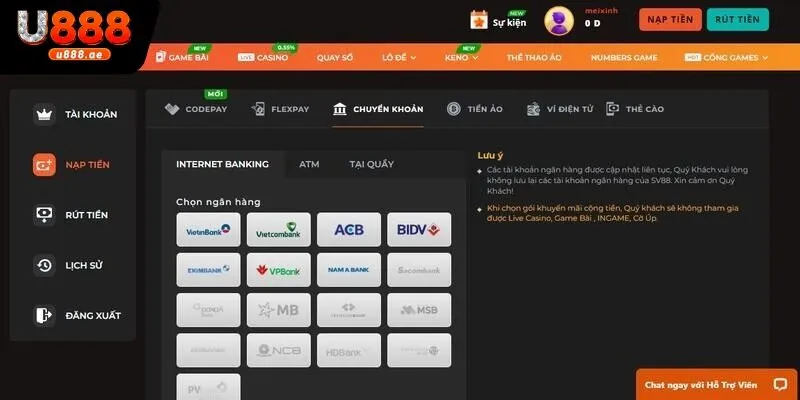Click the orange Nạp tiền header button
Viewport: 800px width, 400px height.
[670, 20]
